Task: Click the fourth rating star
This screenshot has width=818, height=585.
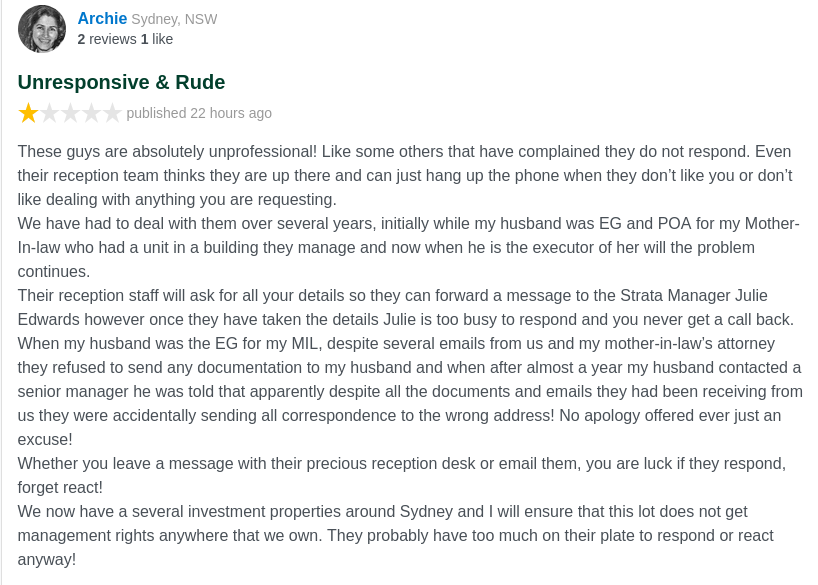Action: pyautogui.click(x=91, y=113)
